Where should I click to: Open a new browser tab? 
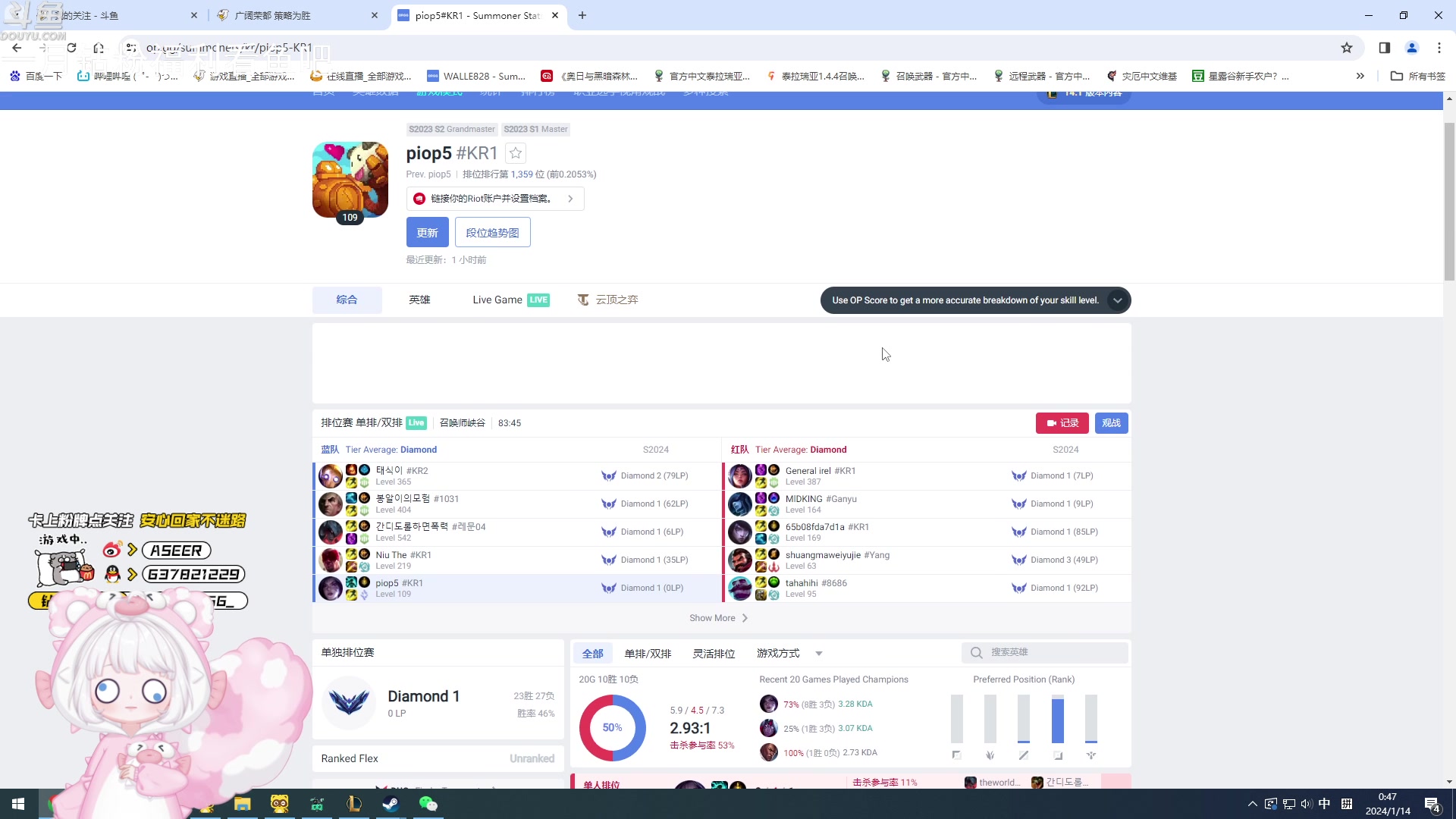pos(582,15)
